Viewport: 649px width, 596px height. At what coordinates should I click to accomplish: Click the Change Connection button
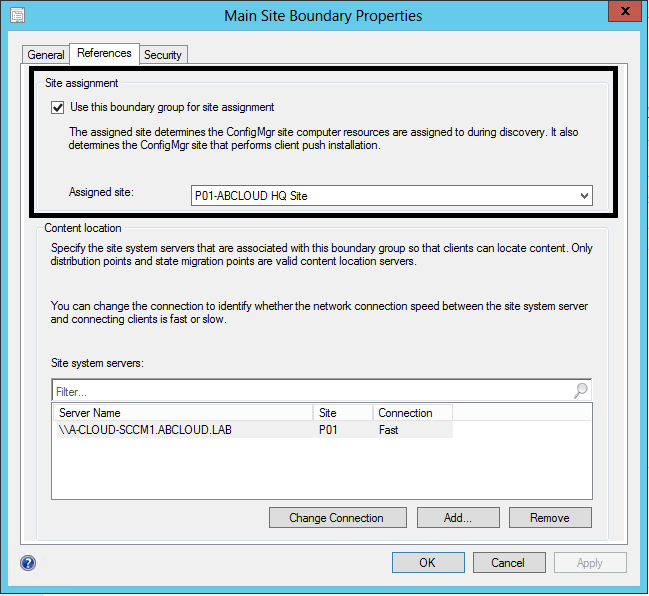click(x=337, y=518)
